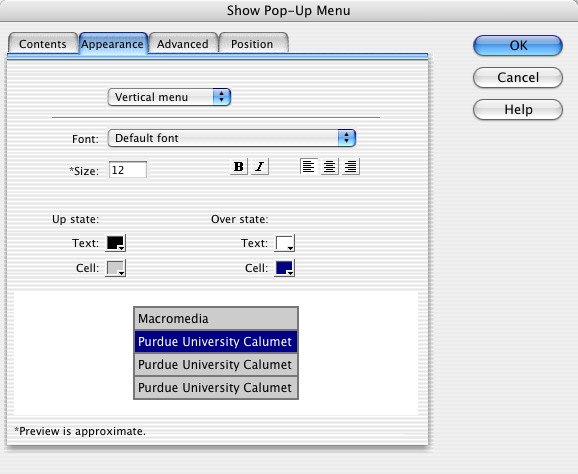This screenshot has width=578, height=474.
Task: Pick the Up state Cell color
Action: click(x=116, y=268)
